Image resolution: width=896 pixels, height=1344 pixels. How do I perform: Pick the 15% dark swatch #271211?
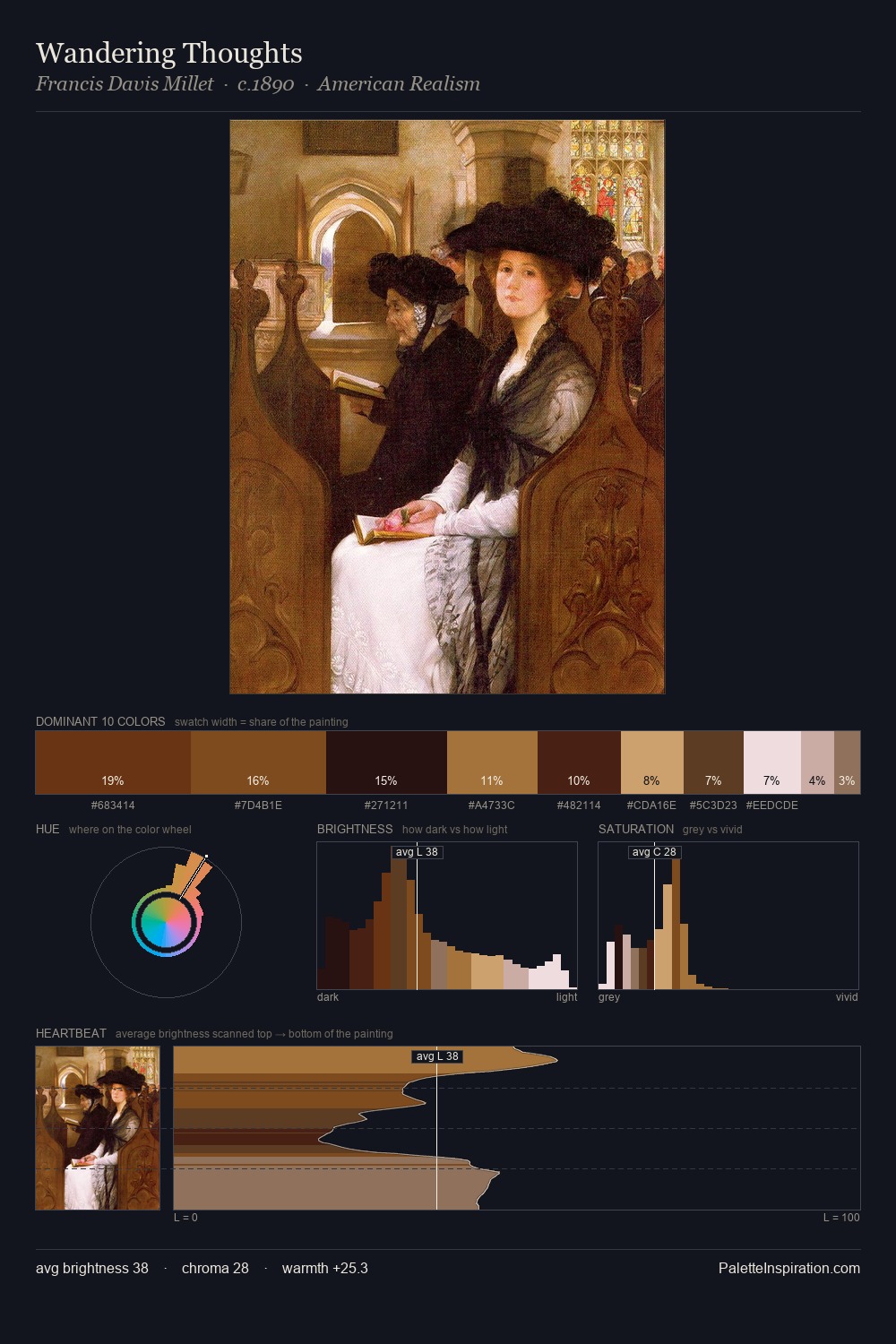[x=386, y=762]
